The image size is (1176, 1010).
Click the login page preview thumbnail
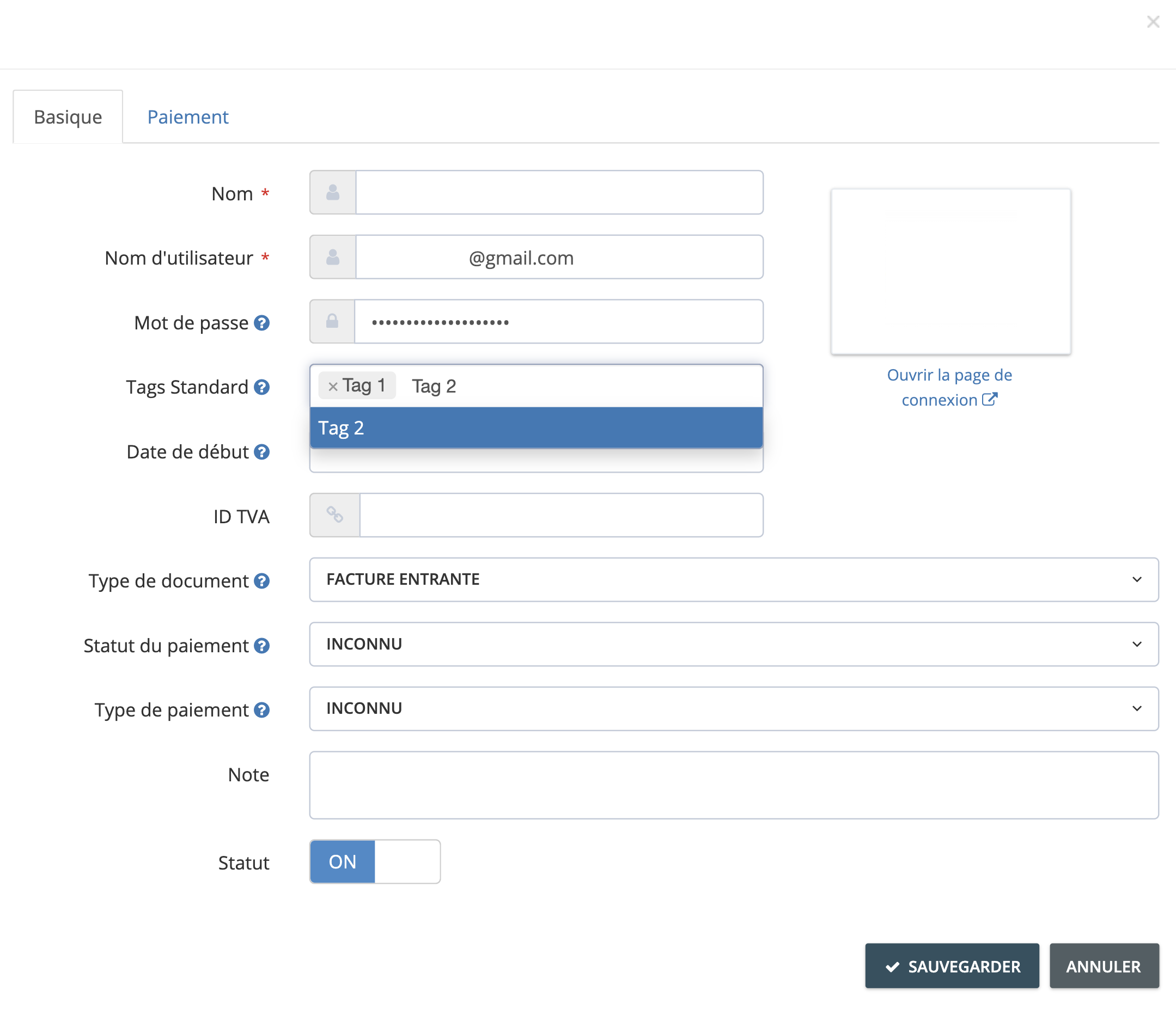point(950,272)
